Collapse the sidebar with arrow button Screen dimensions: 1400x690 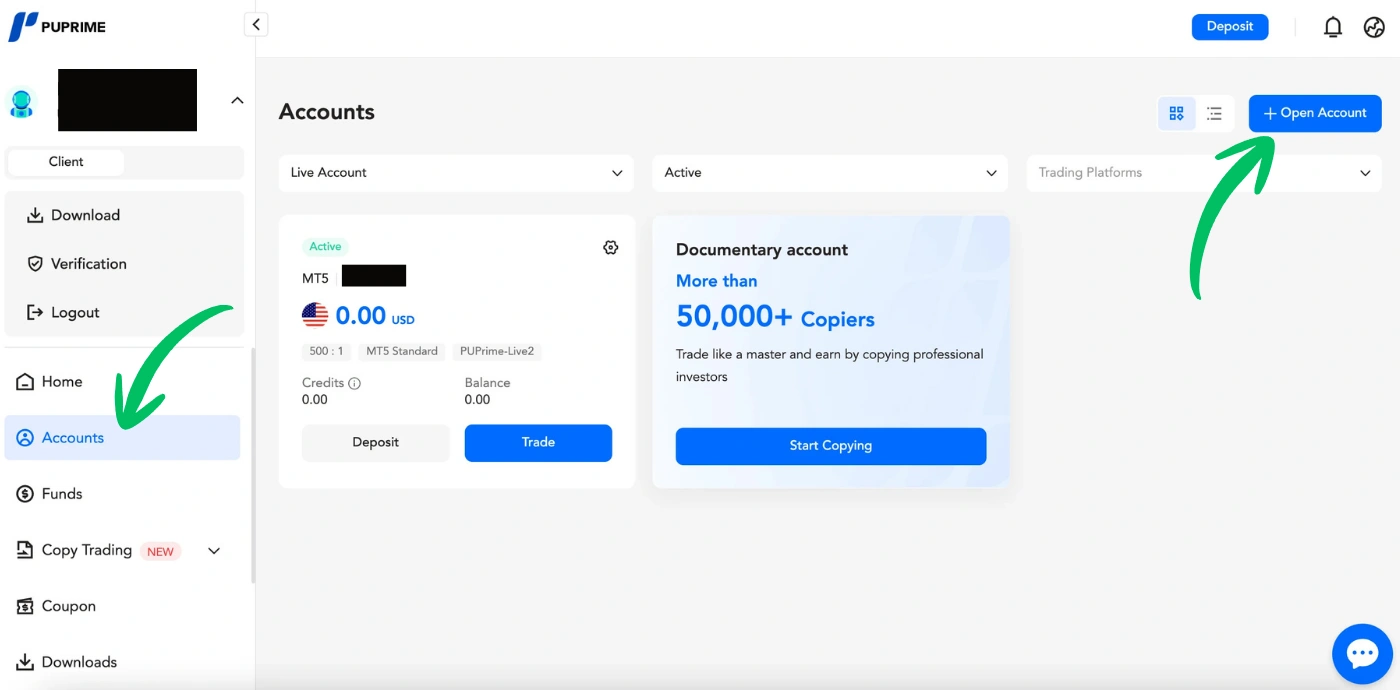(257, 25)
